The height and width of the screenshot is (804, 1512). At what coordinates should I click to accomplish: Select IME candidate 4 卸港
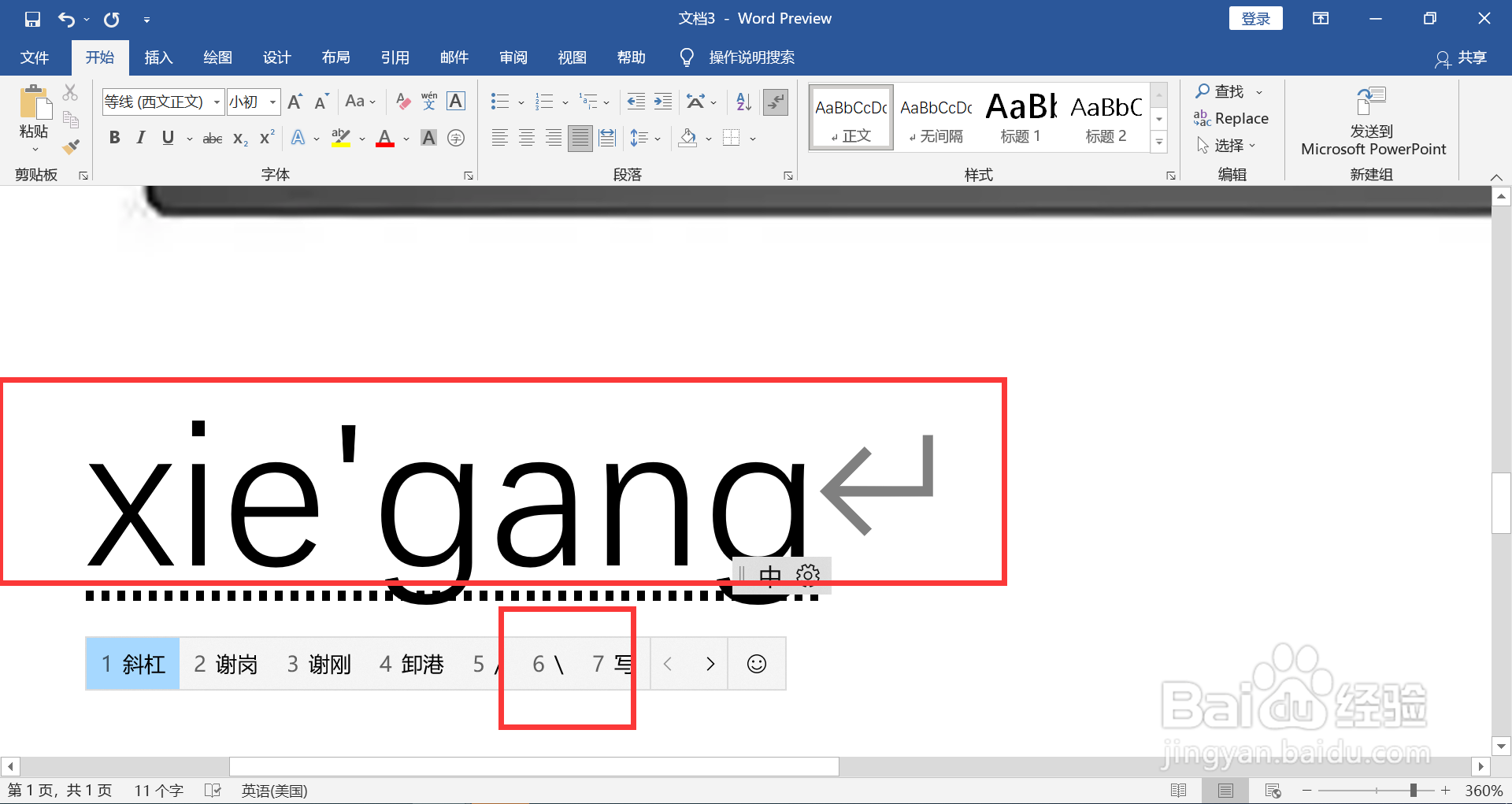click(x=412, y=664)
